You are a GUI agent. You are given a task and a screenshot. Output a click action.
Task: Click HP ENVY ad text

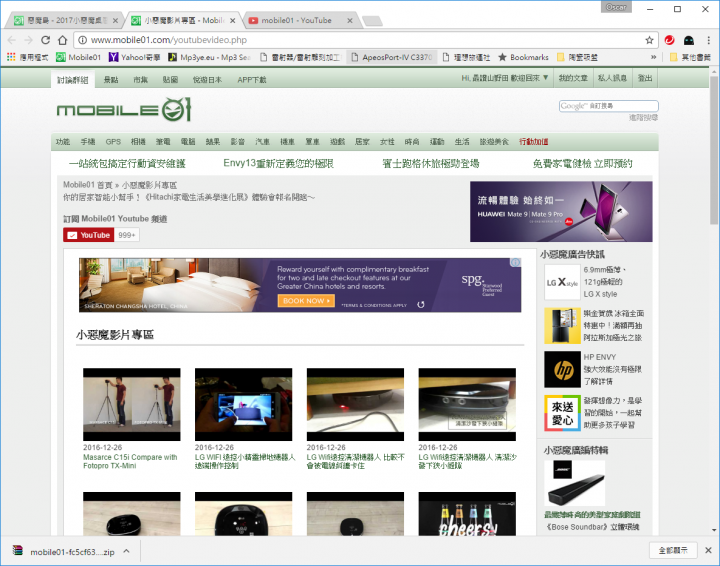coord(600,357)
